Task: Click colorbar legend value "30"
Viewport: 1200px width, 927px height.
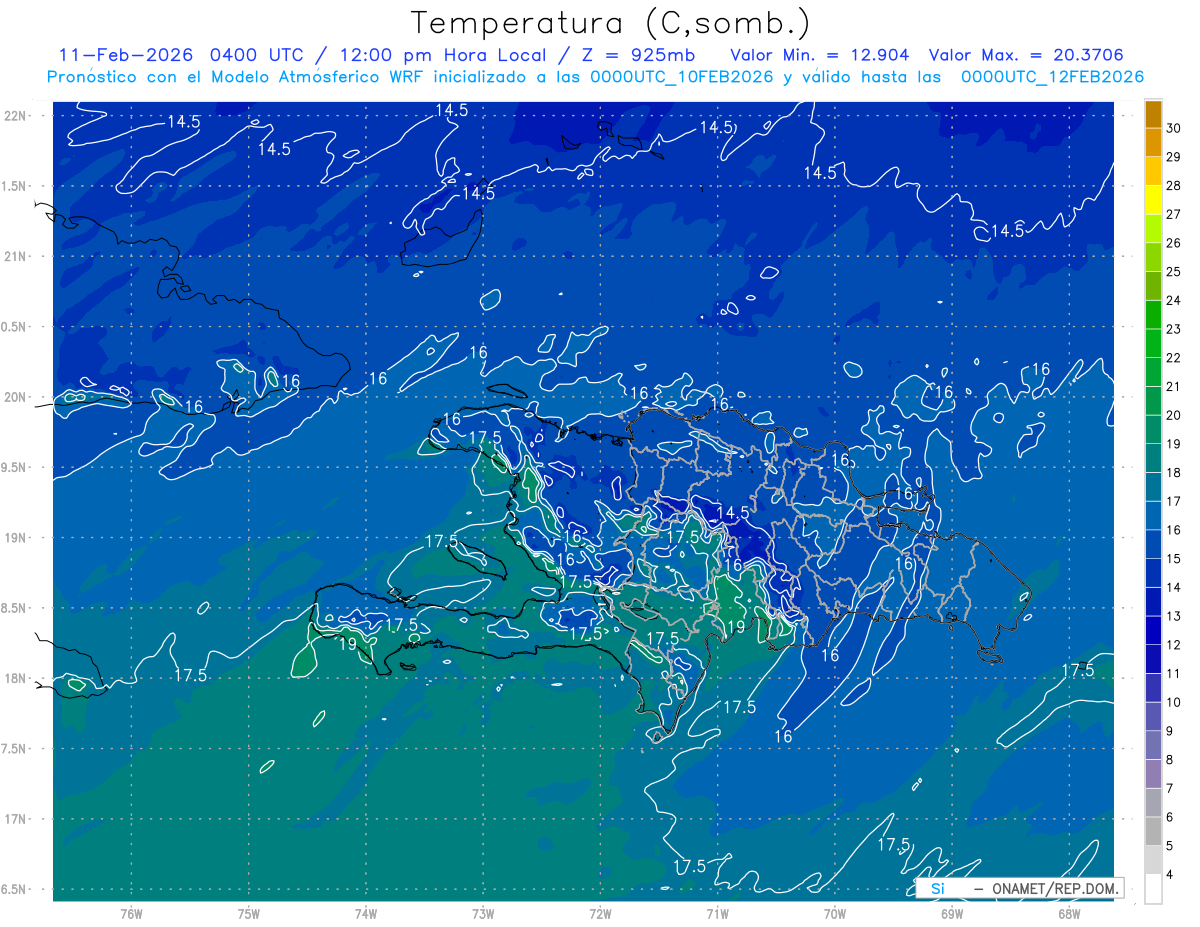Action: coord(1173,128)
